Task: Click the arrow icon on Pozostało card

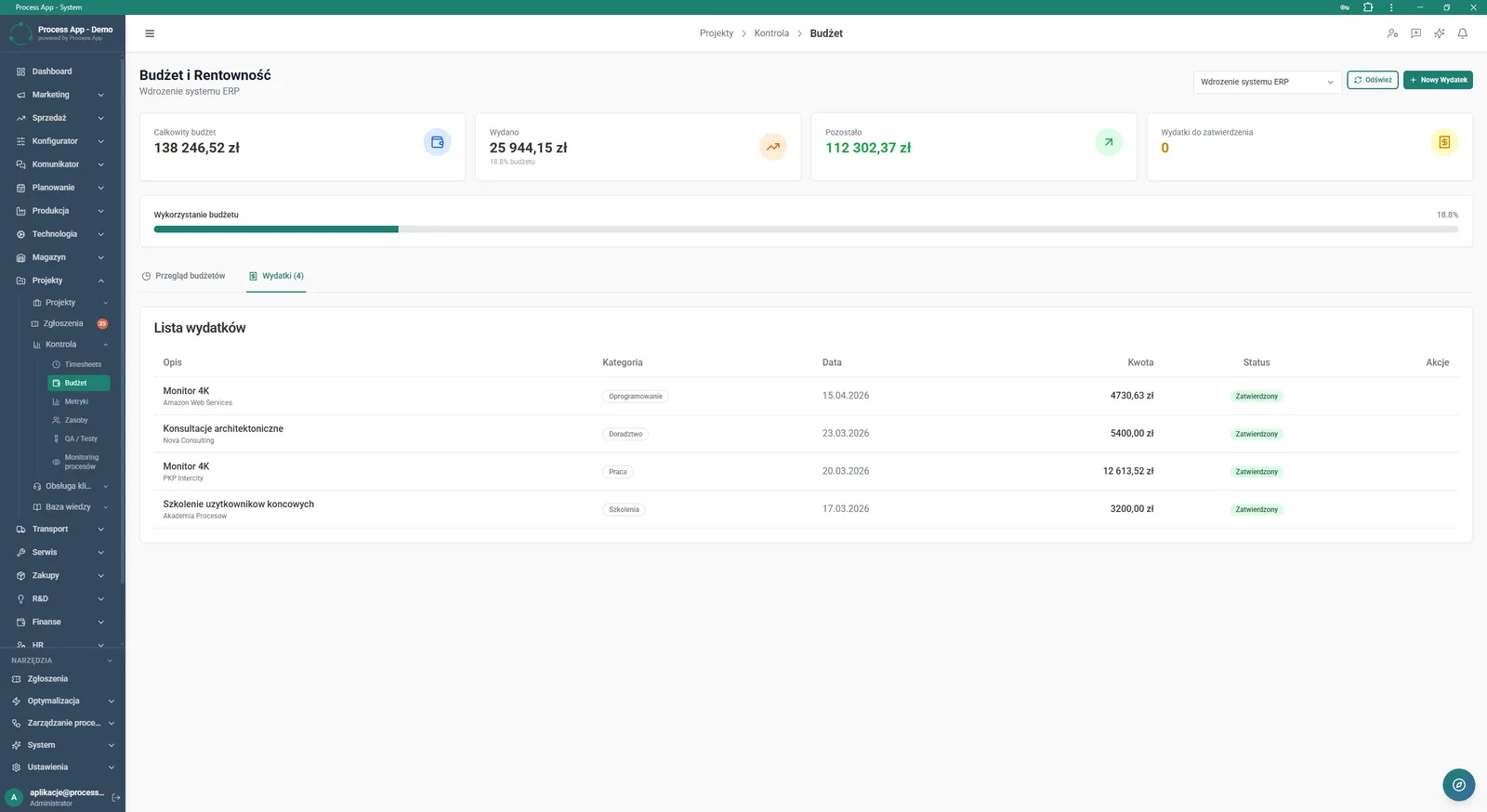Action: [x=1109, y=142]
